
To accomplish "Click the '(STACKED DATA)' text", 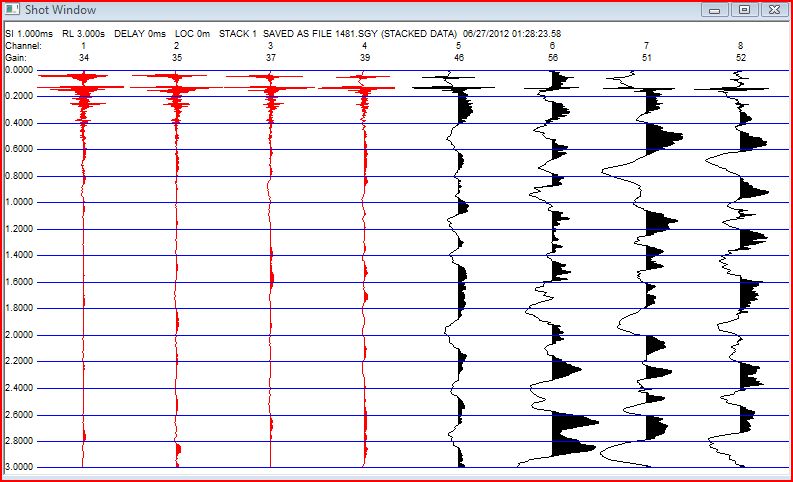I will tap(419, 34).
